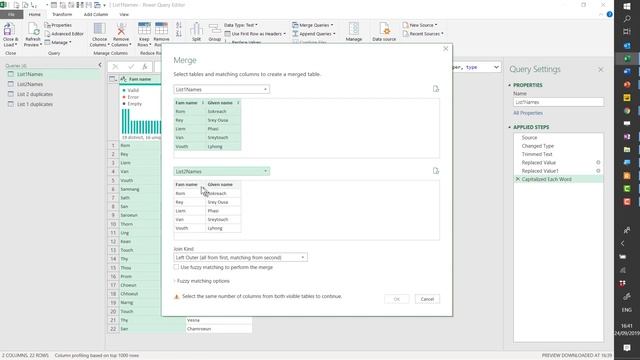This screenshot has height=360, width=640.
Task: Select Fam name column in first table
Action: [189, 103]
